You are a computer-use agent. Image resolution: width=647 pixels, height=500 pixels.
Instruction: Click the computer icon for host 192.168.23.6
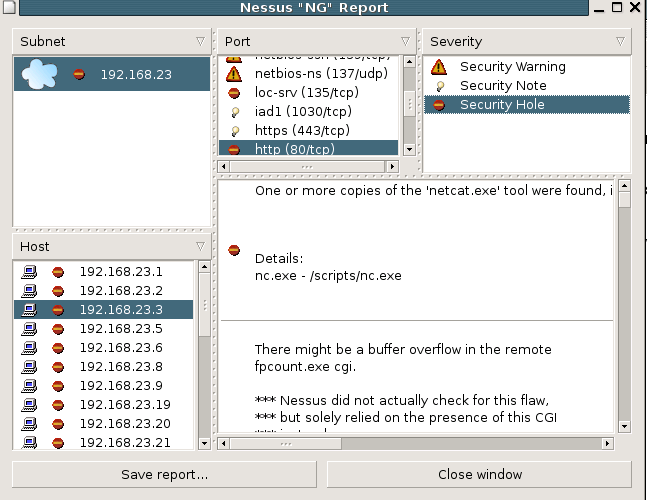(x=29, y=348)
